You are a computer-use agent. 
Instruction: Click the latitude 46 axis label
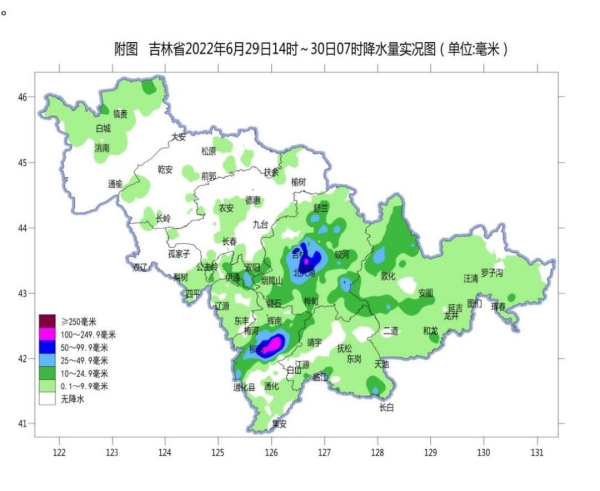tap(21, 97)
